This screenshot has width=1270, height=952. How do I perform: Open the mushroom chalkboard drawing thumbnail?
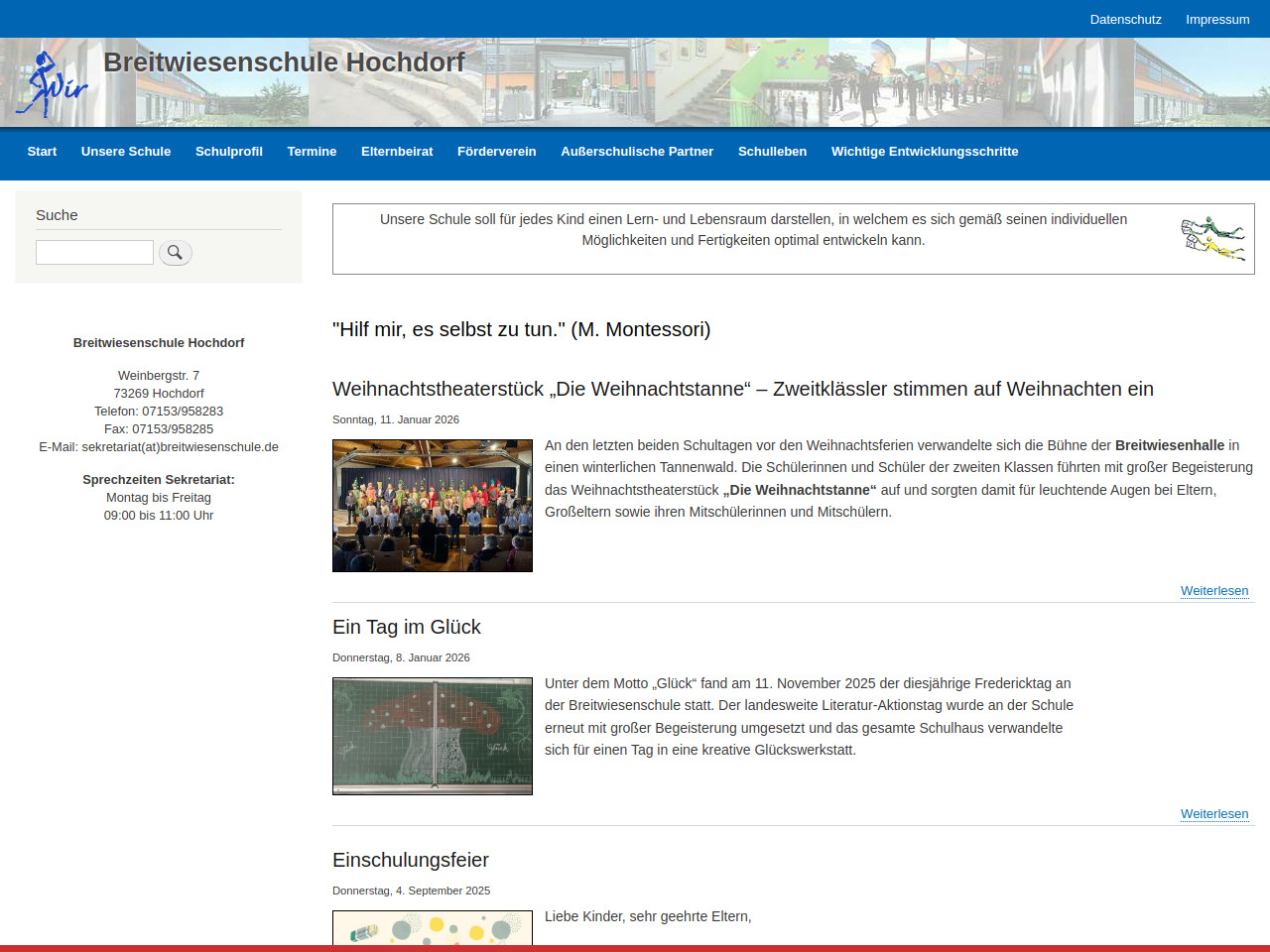tap(433, 736)
